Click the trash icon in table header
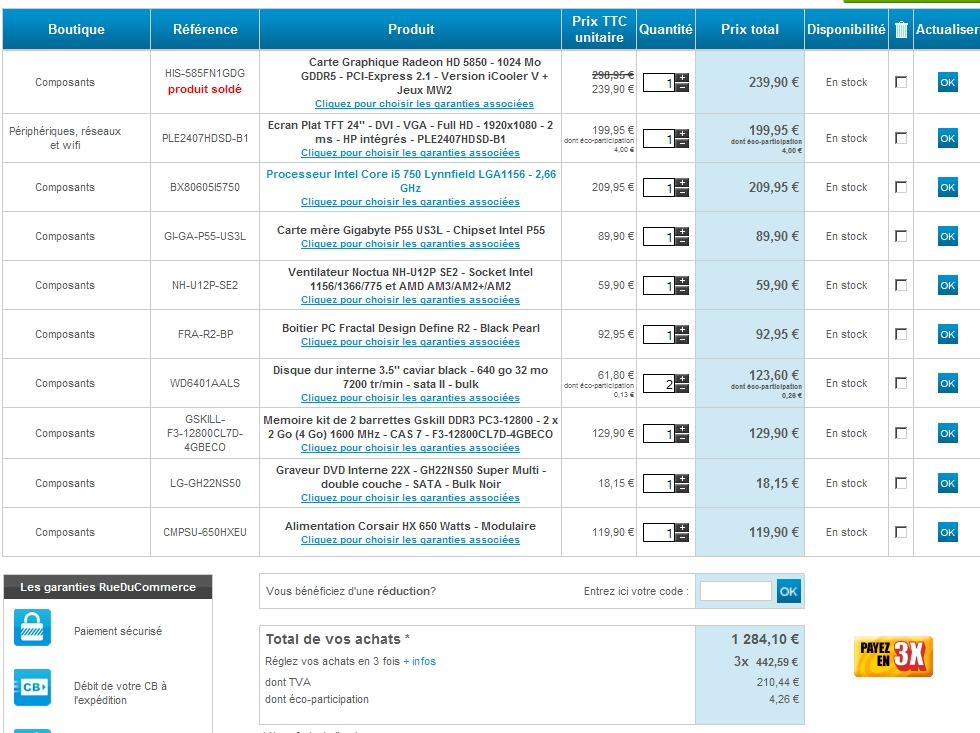The width and height of the screenshot is (980, 733). [x=901, y=30]
